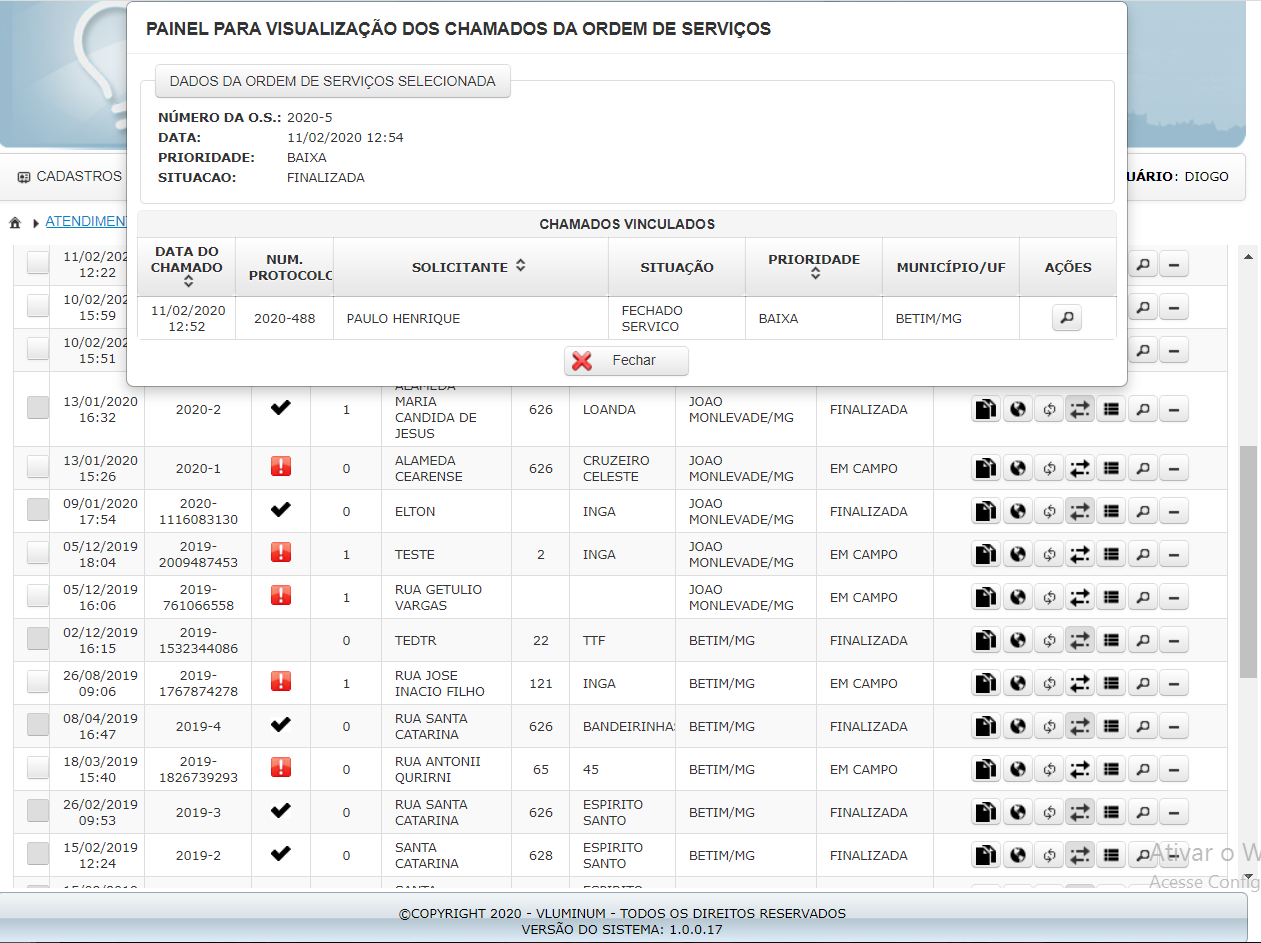The image size is (1261, 943).
Task: Click the transfer arrows icon for protocol 2019-2
Action: 1080,855
